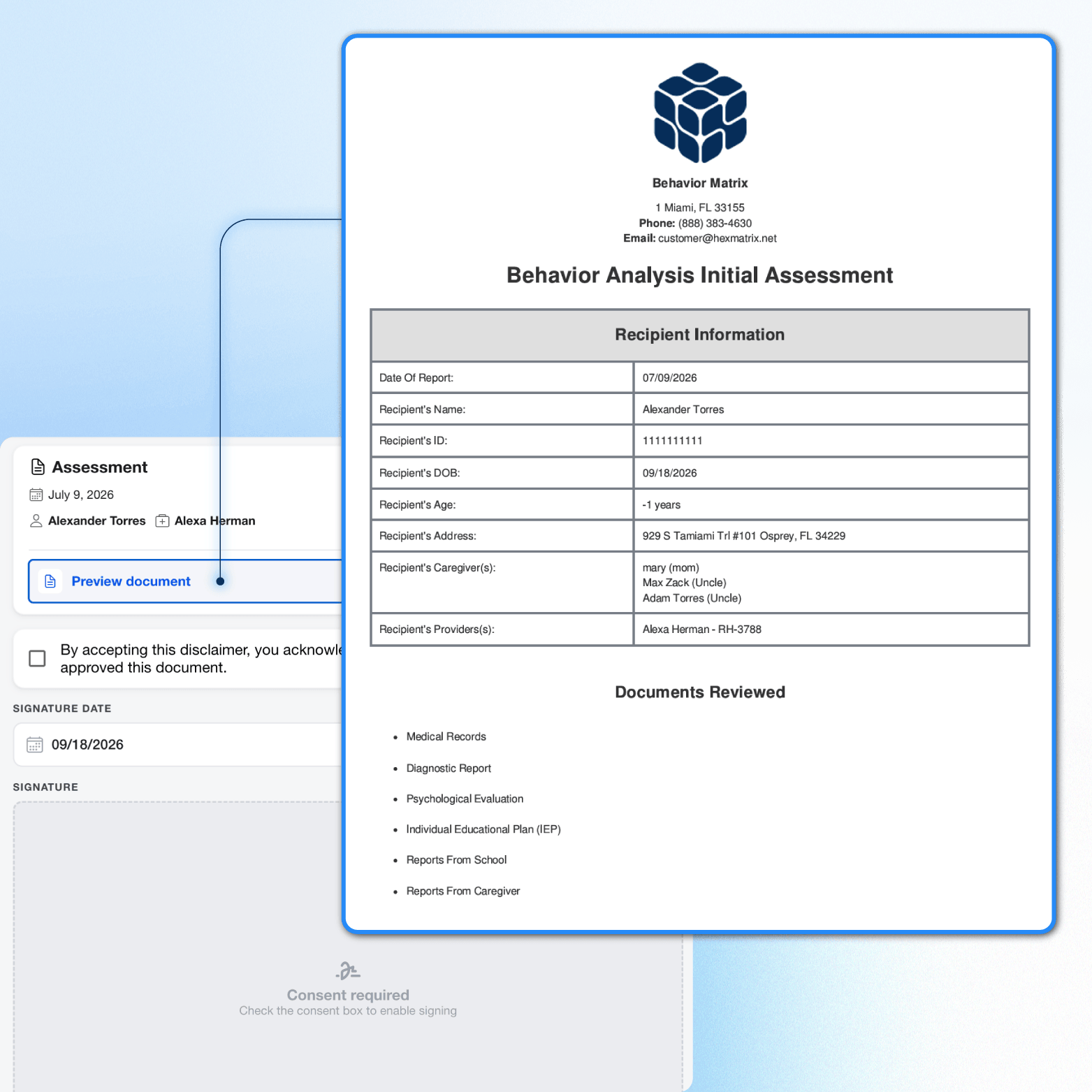Click the Date Of Report value 07/09/2026

[x=670, y=378]
